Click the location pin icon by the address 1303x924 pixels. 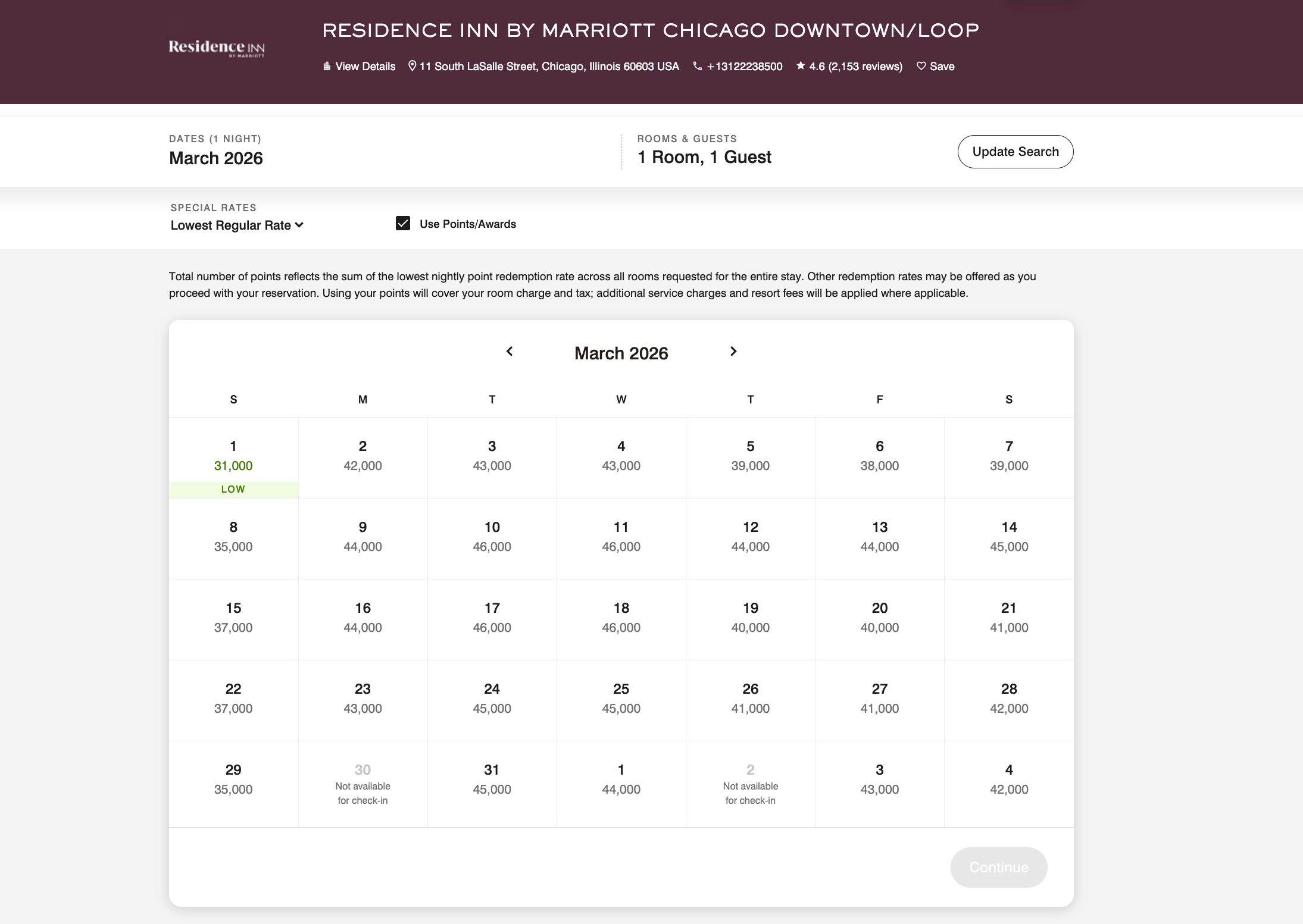[412, 66]
